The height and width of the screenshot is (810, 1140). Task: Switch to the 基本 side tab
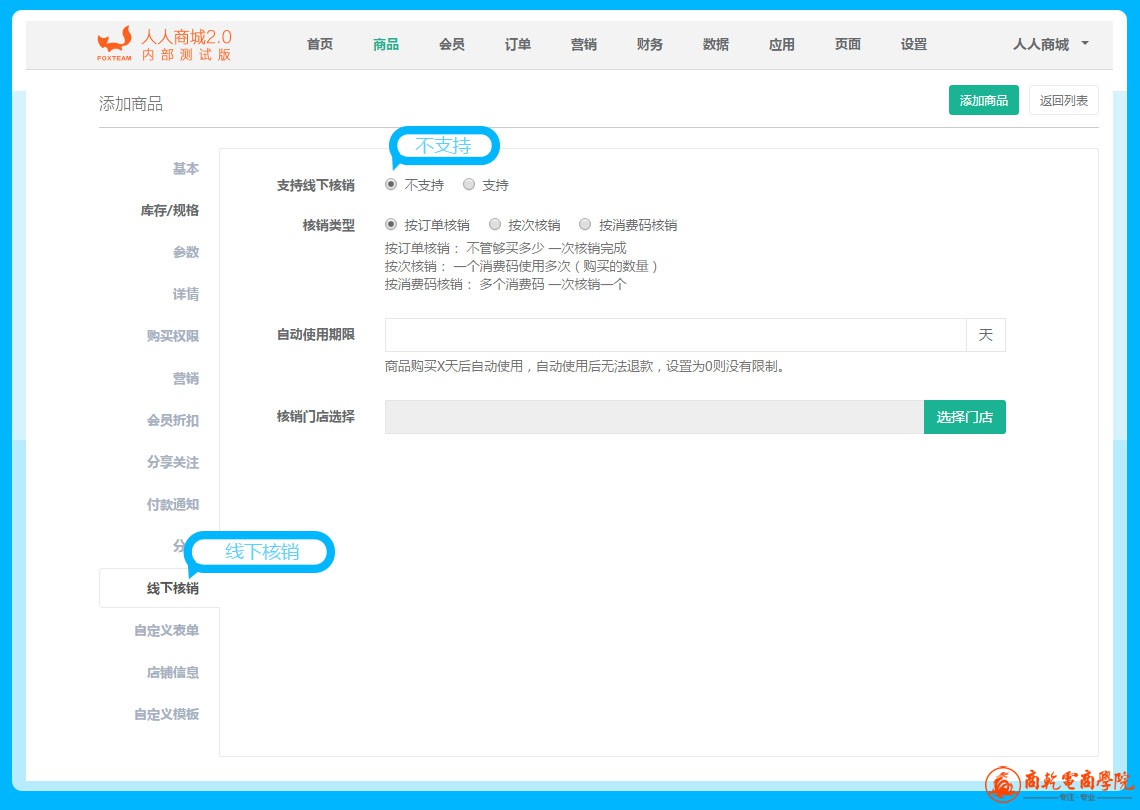point(185,169)
